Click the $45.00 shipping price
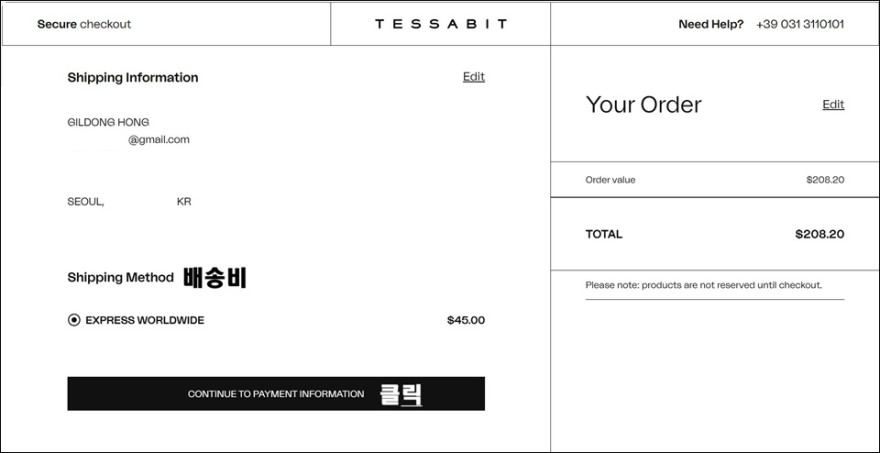The width and height of the screenshot is (880, 453). click(x=466, y=321)
